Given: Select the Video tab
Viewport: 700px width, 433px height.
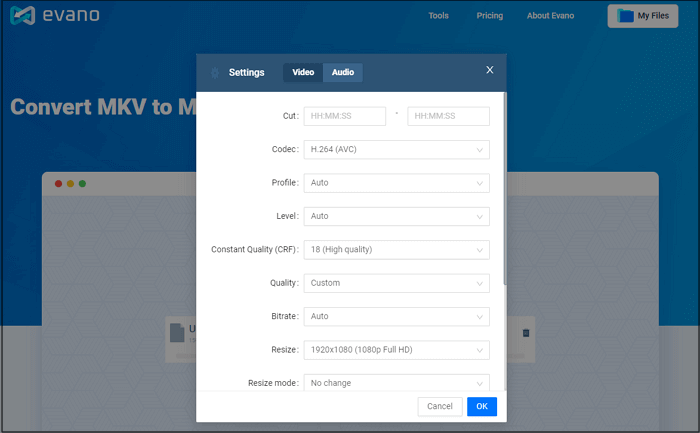Looking at the screenshot, I should click(303, 72).
